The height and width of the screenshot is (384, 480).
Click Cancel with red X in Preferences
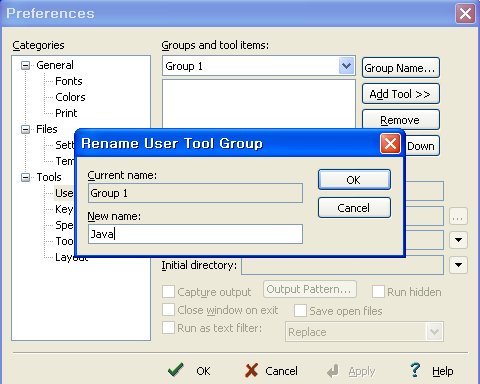coord(271,370)
